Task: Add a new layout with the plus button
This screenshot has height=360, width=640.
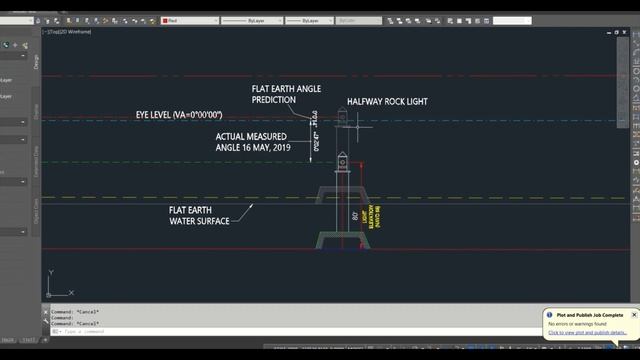Action: pyautogui.click(x=45, y=340)
